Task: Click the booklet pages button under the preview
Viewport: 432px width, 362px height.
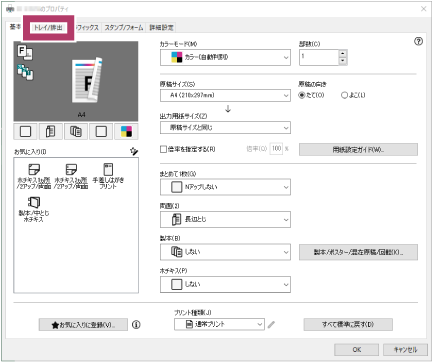Action: point(76,131)
